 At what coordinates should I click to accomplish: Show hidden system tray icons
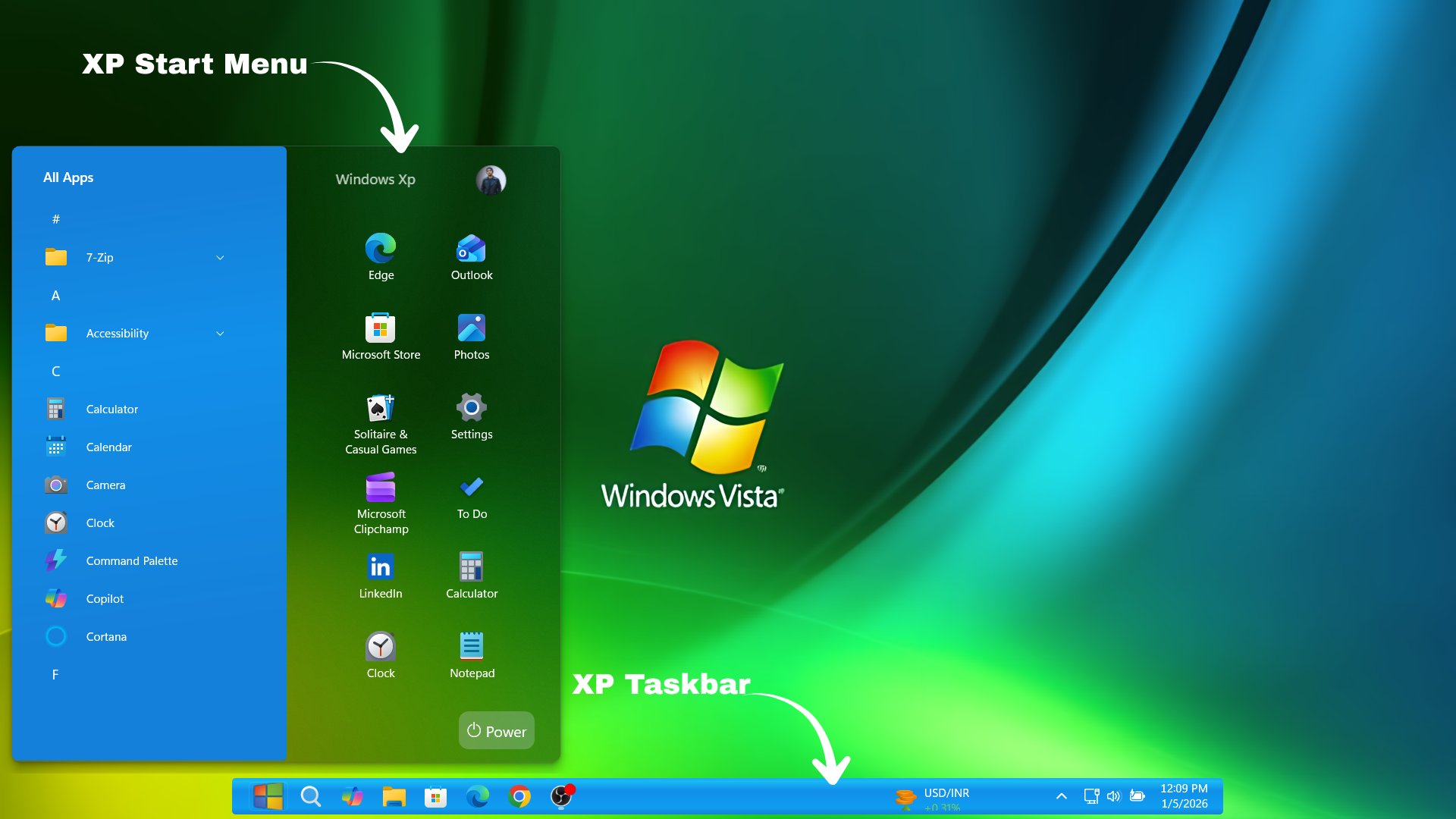1062,796
